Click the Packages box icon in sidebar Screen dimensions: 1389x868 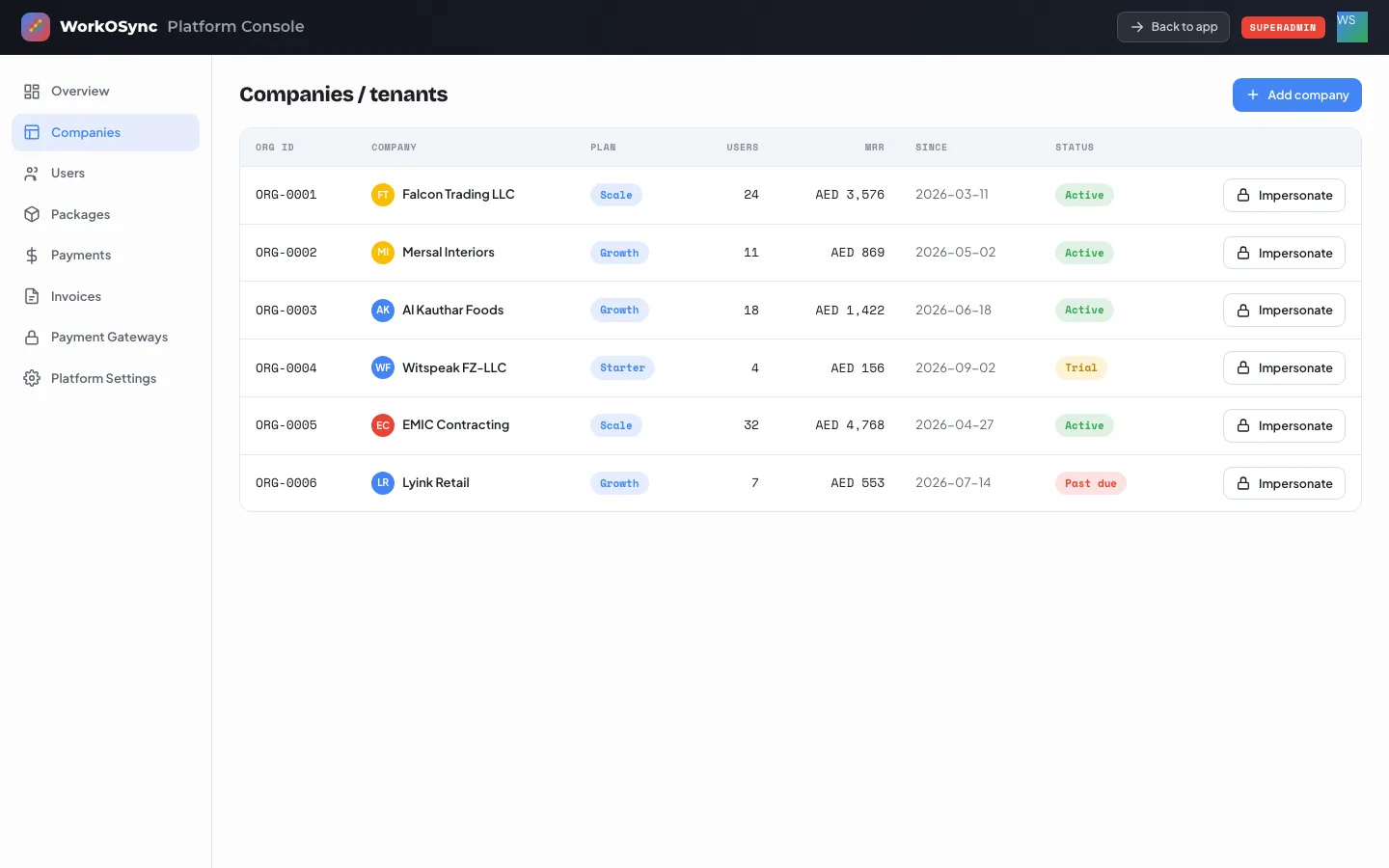[32, 214]
